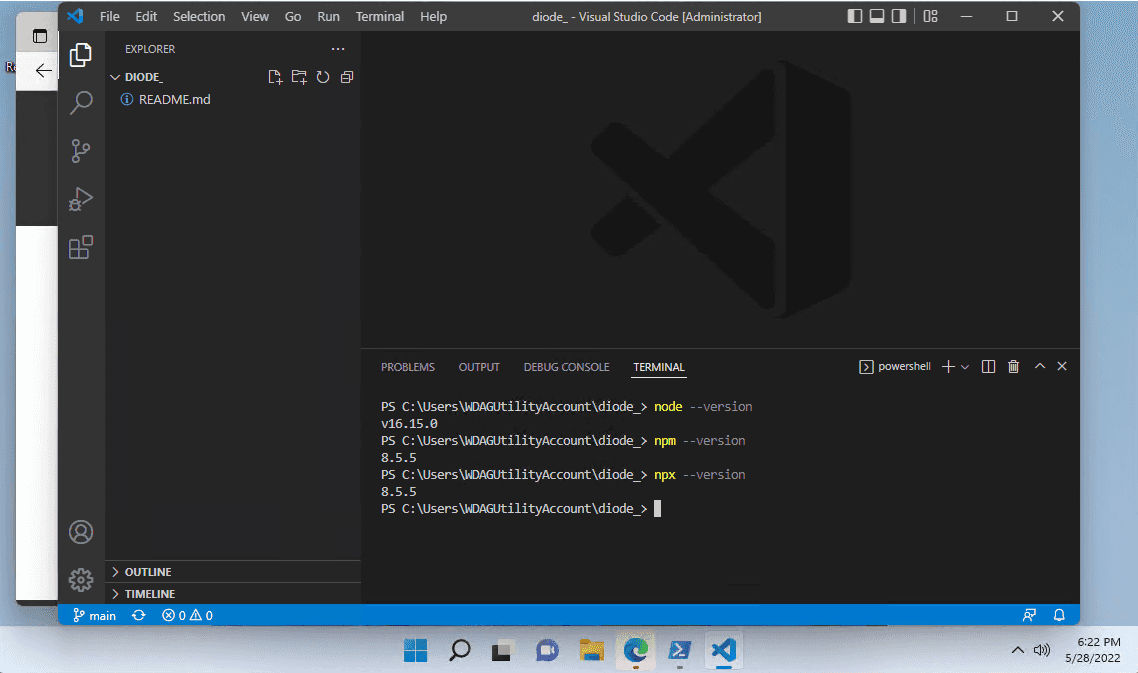Image resolution: width=1138 pixels, height=673 pixels.
Task: Open the Help menu
Action: [433, 17]
